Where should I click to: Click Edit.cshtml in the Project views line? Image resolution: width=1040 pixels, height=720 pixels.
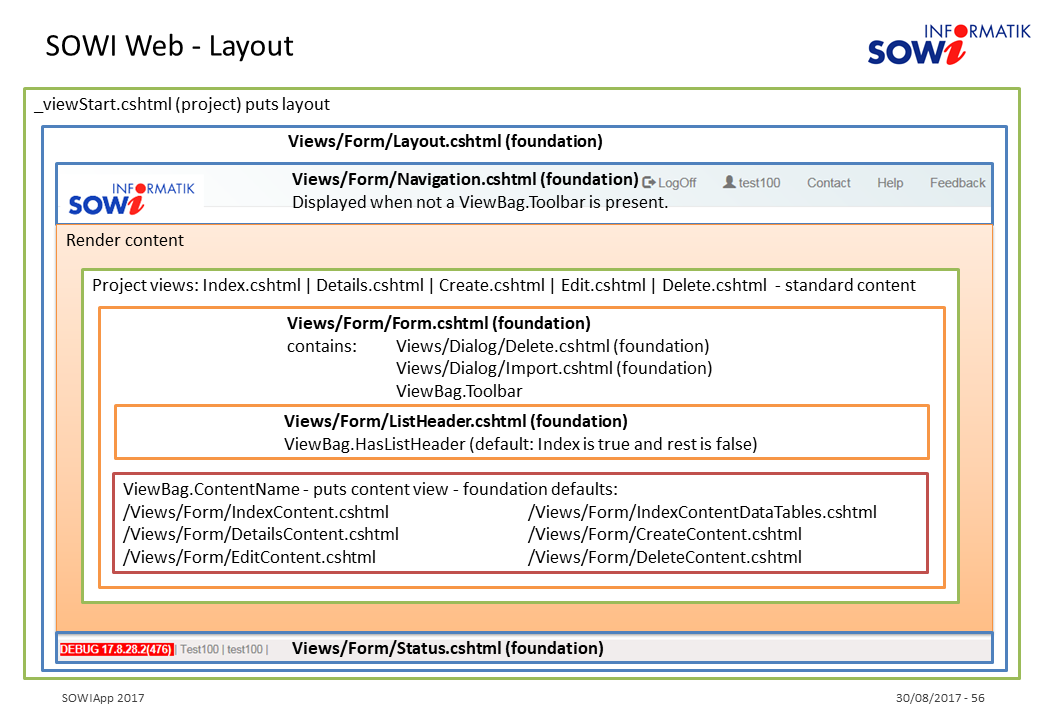pos(603,285)
